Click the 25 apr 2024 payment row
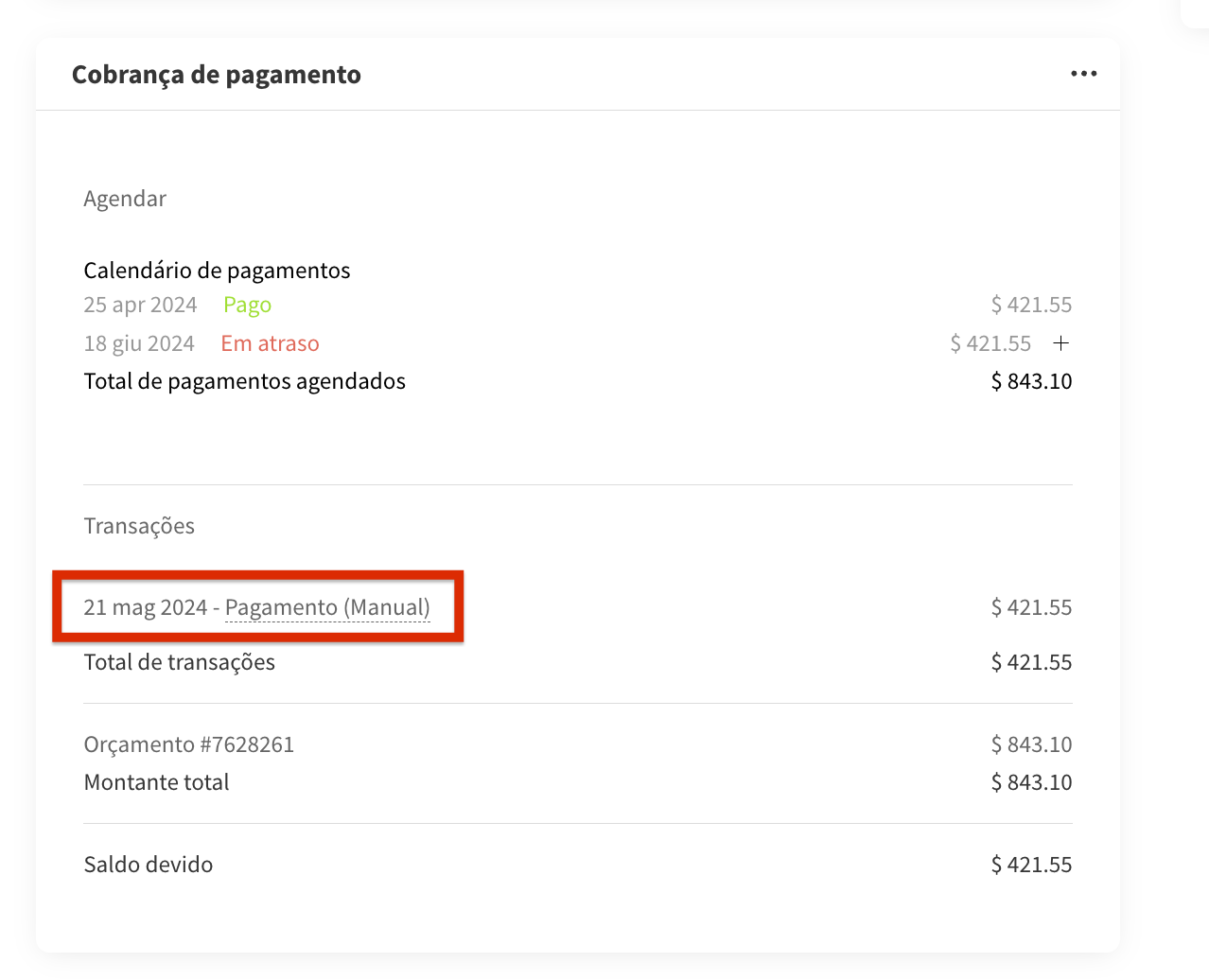This screenshot has height=980, width=1209. [x=140, y=305]
